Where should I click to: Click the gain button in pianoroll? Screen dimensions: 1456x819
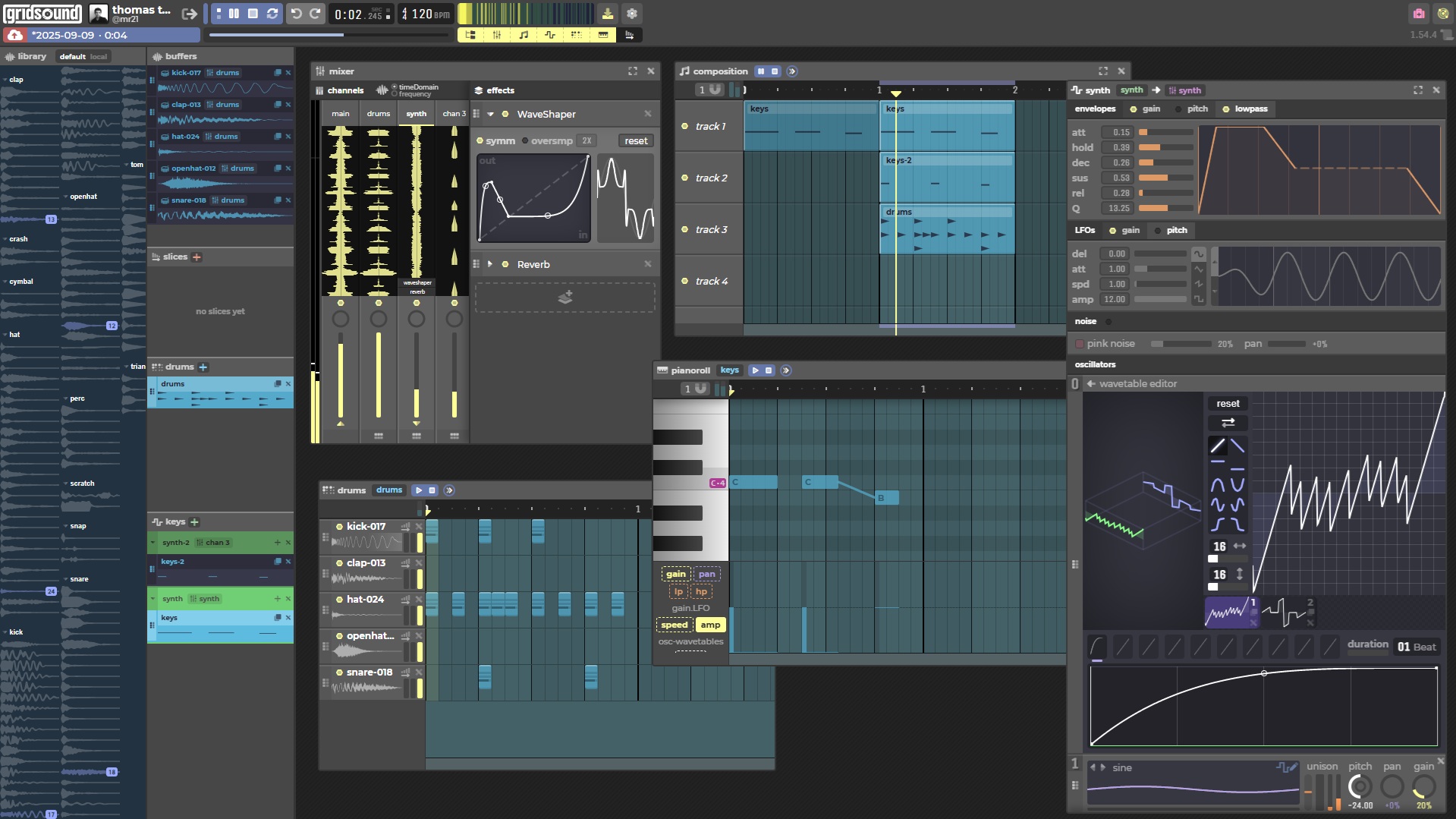pyautogui.click(x=675, y=575)
